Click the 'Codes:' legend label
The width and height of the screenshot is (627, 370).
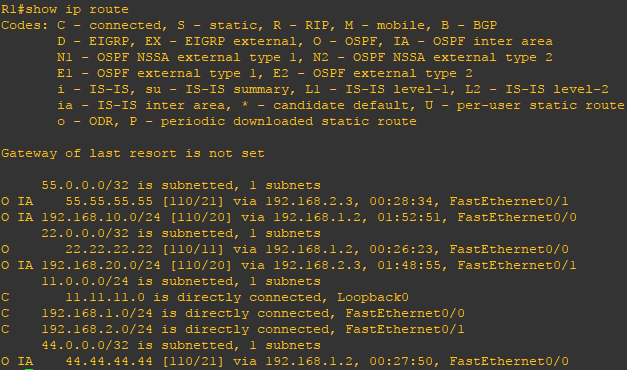25,25
